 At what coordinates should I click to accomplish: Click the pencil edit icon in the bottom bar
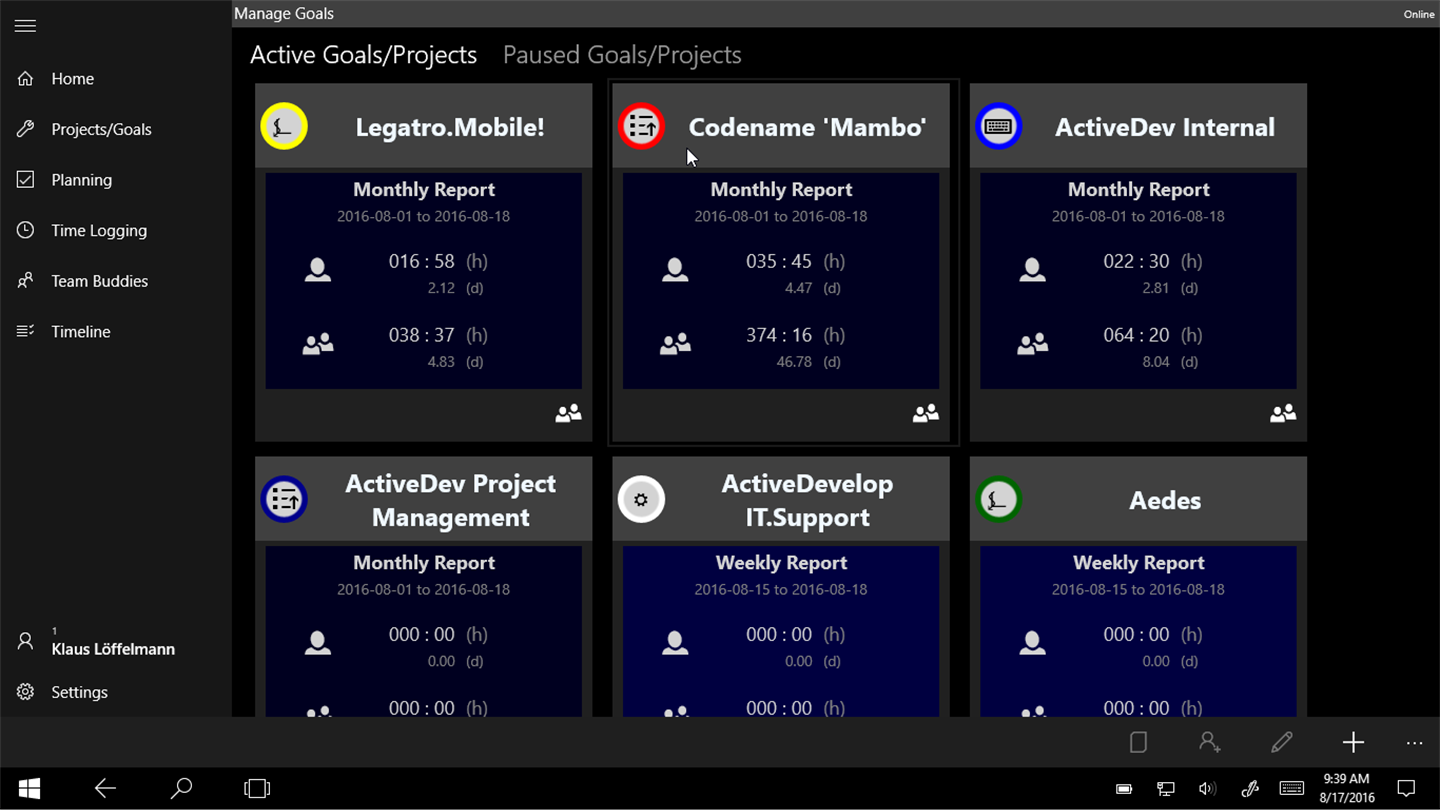(1282, 742)
